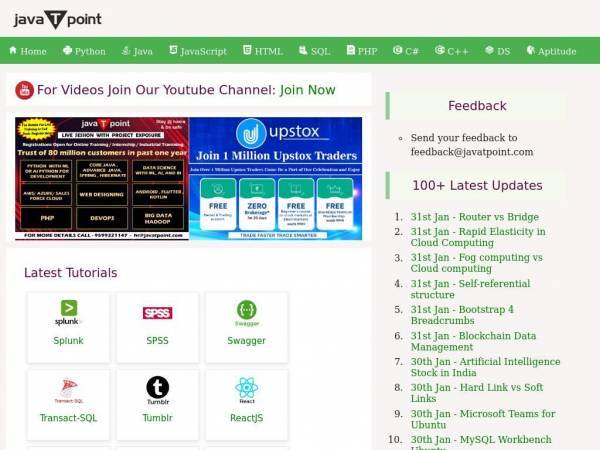
Task: Open Bootstrap 4 Breadcrumbs link
Action: pos(462,315)
